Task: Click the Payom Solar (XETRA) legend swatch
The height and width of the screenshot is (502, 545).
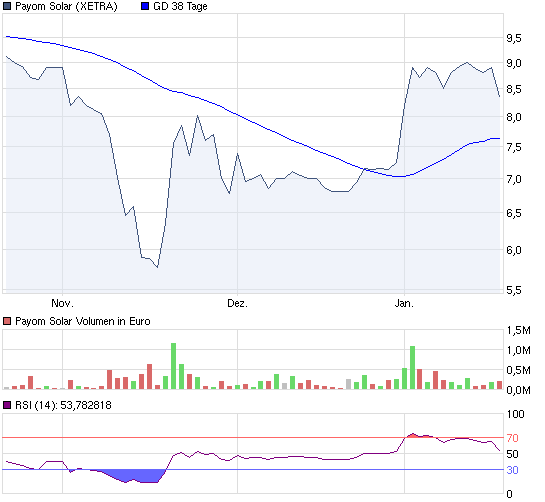Action: [x=7, y=6]
